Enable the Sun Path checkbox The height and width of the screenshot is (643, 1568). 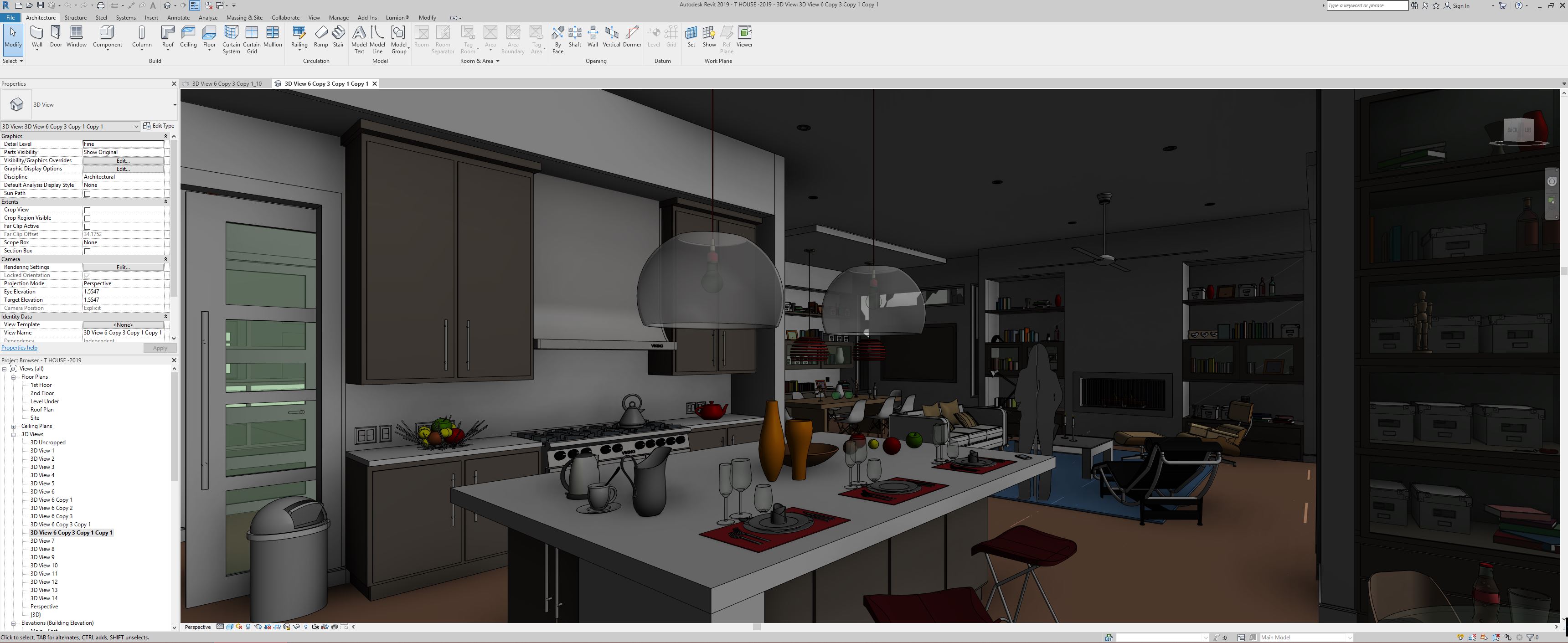[87, 194]
